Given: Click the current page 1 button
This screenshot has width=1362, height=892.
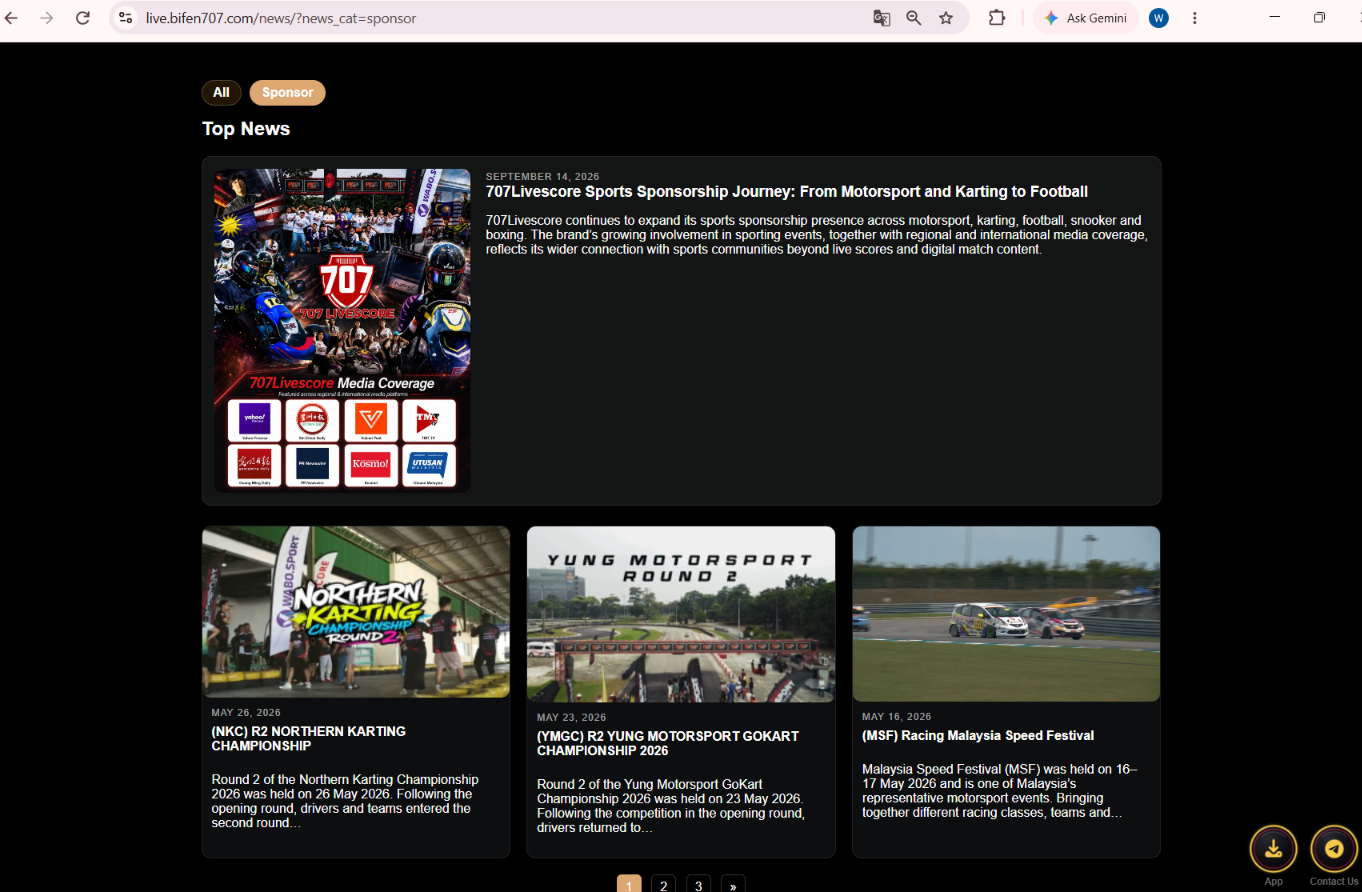Looking at the screenshot, I should click(629, 885).
